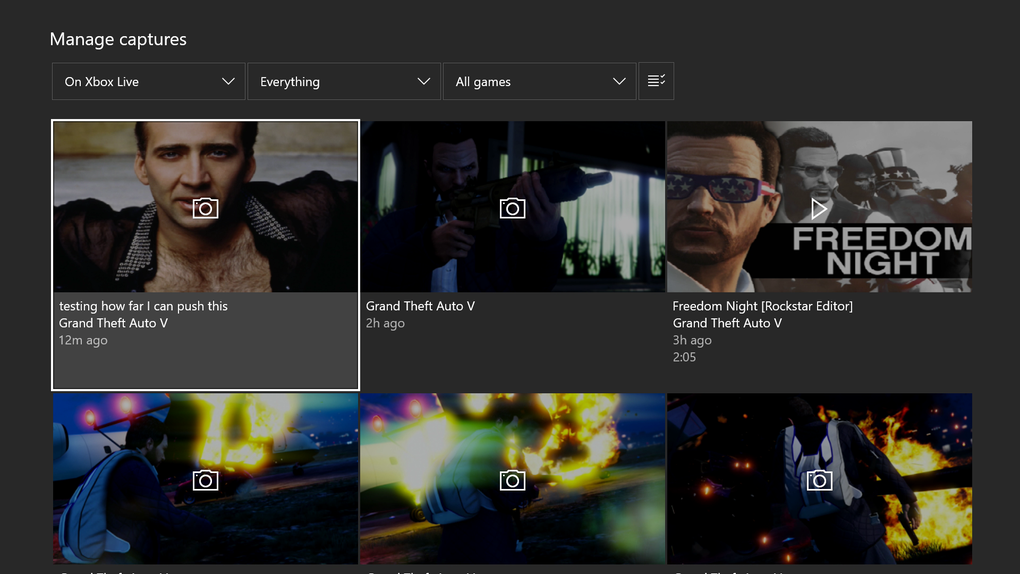Open the 'All games' filter dropdown
Screen dimensions: 1020x574
539,81
